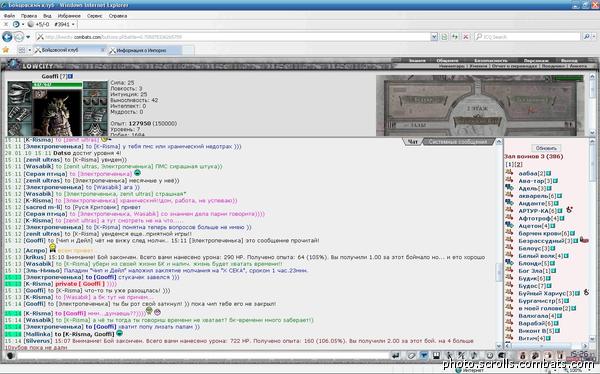Click the info icon next to Ацетон[4]

click(x=553, y=226)
